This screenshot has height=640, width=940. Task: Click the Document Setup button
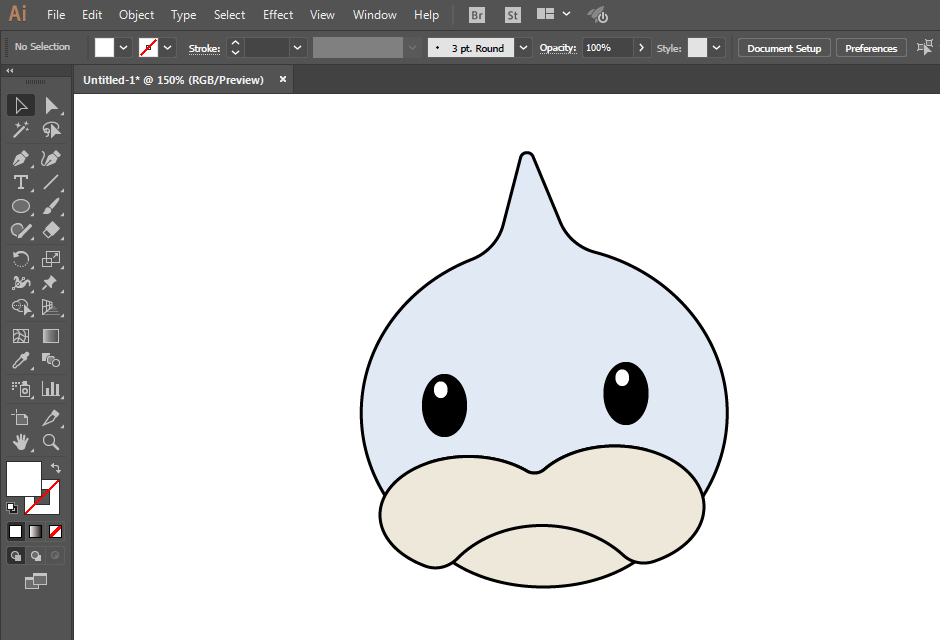(x=784, y=48)
